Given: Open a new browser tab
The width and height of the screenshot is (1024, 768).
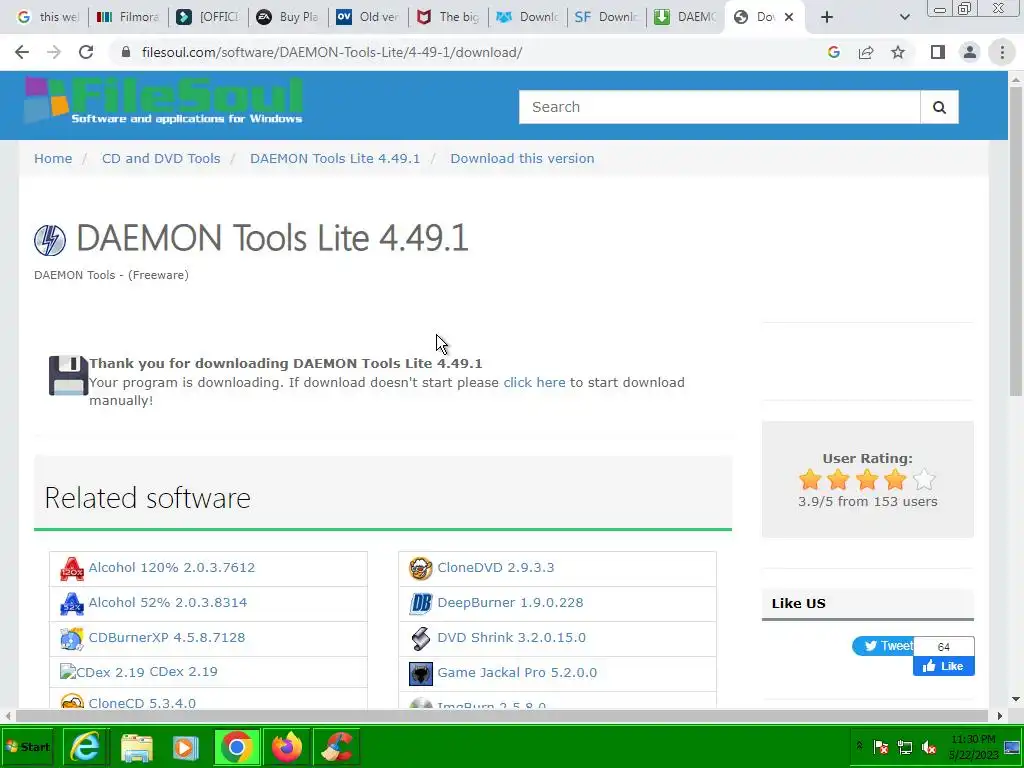Looking at the screenshot, I should point(827,17).
